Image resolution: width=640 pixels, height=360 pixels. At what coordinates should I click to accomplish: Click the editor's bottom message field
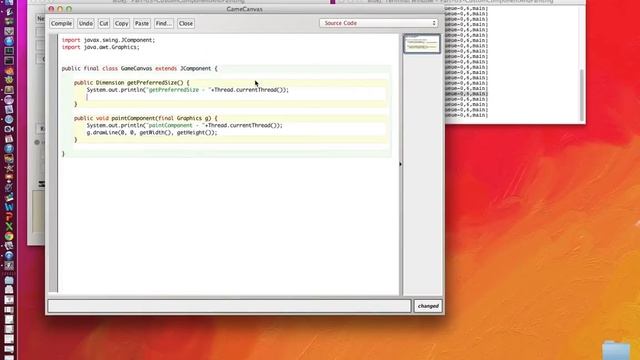[229, 306]
